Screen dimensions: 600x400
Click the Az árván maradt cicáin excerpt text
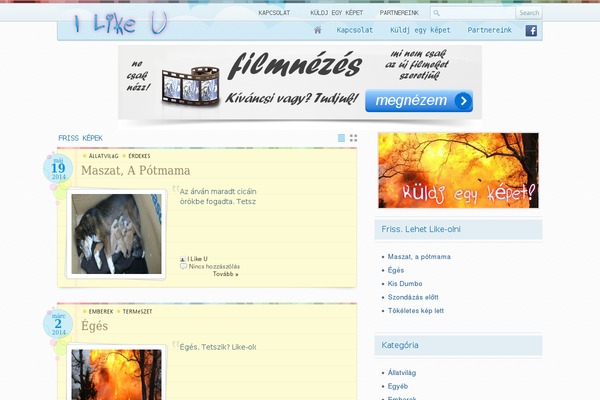point(218,191)
